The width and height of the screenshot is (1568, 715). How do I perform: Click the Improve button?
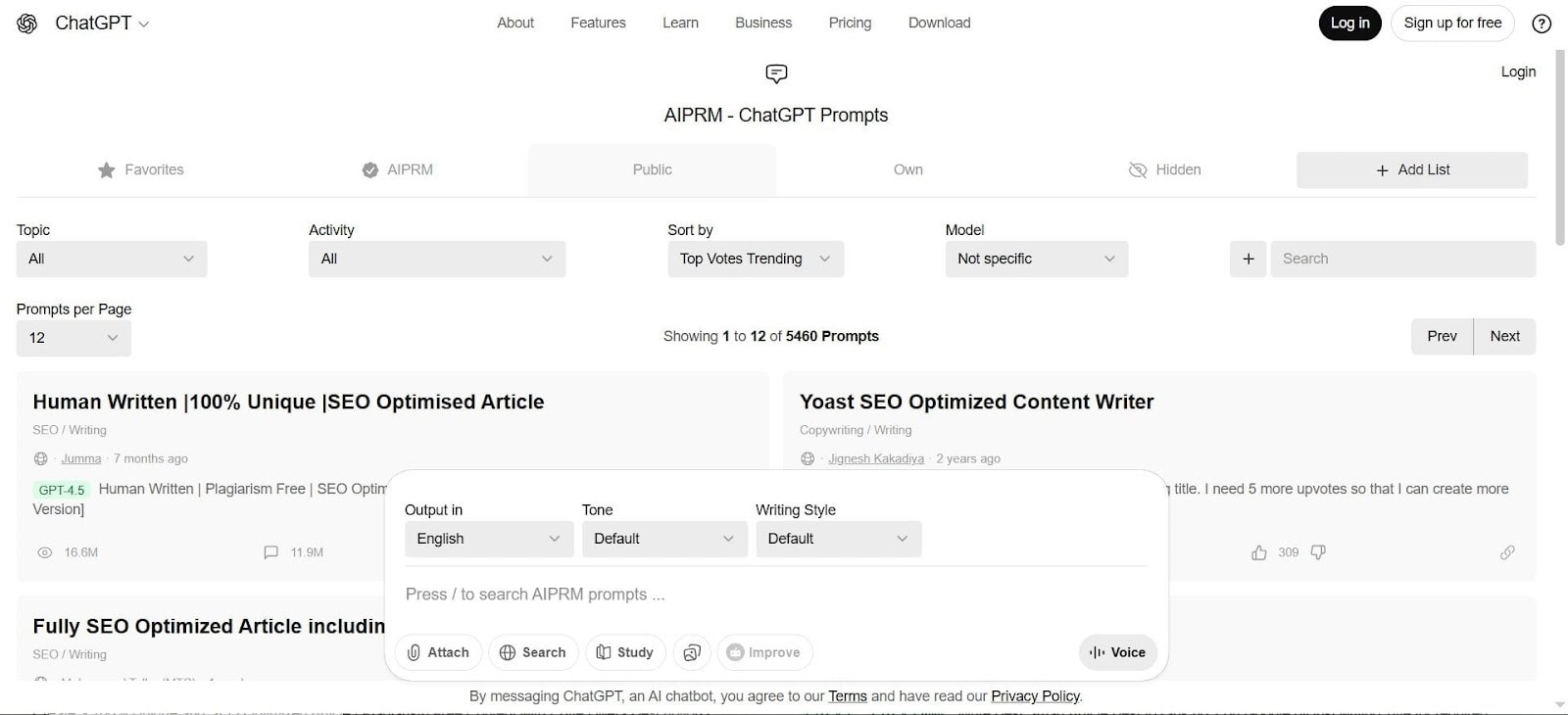[764, 652]
